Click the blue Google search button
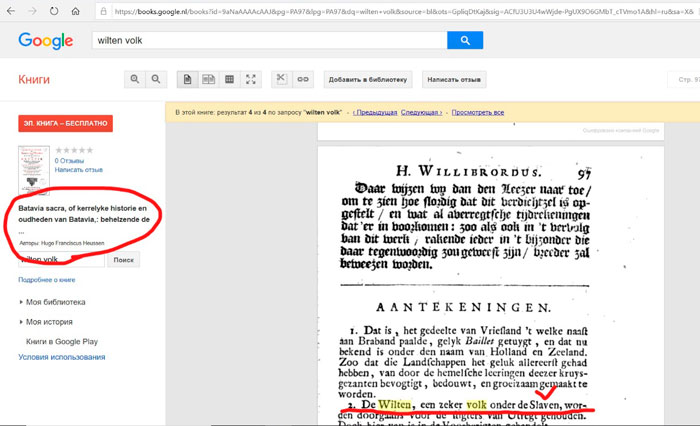 [x=465, y=41]
